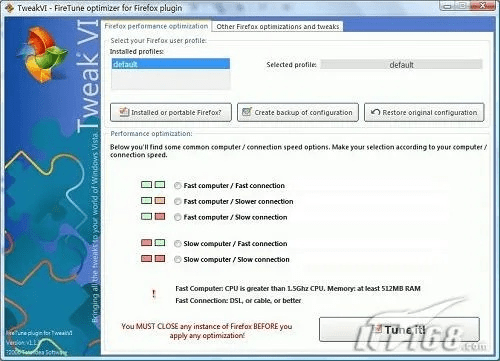The height and width of the screenshot is (361, 500).
Task: Switch to Firefox performance optimization tab
Action: coord(156,26)
